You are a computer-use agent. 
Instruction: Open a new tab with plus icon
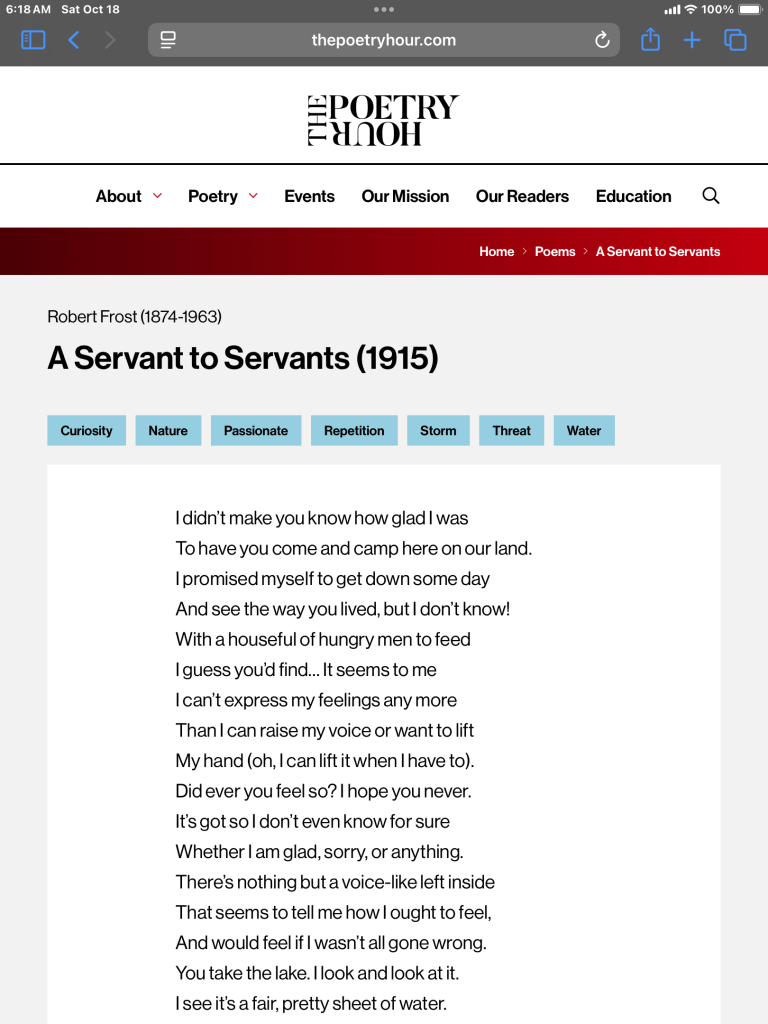pos(692,40)
